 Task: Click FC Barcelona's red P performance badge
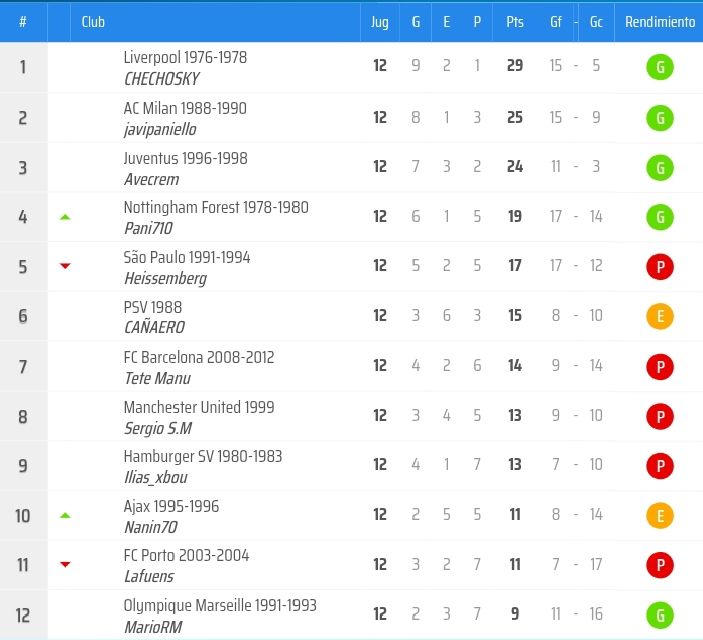click(x=659, y=367)
